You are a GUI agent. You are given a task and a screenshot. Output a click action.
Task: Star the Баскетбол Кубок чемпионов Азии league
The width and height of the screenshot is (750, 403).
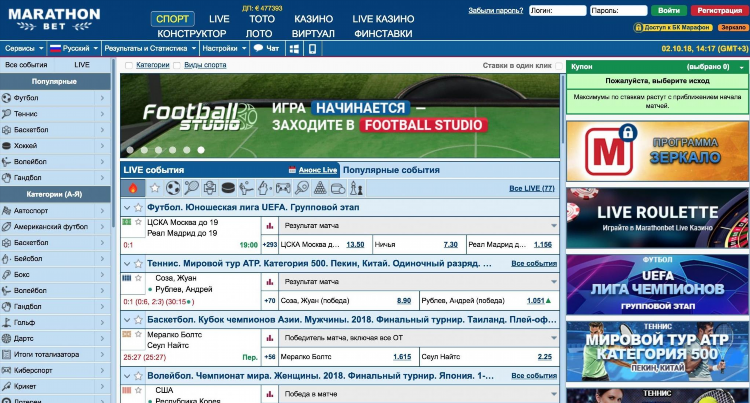[138, 320]
